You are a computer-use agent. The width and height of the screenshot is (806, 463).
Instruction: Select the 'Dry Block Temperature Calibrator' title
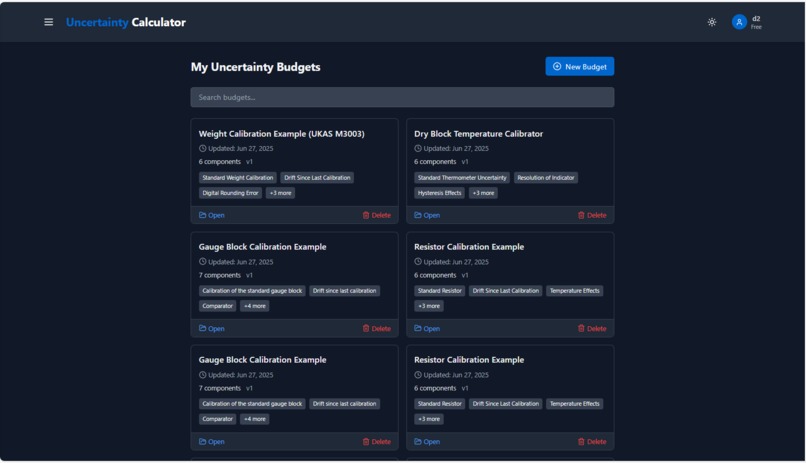pyautogui.click(x=479, y=134)
